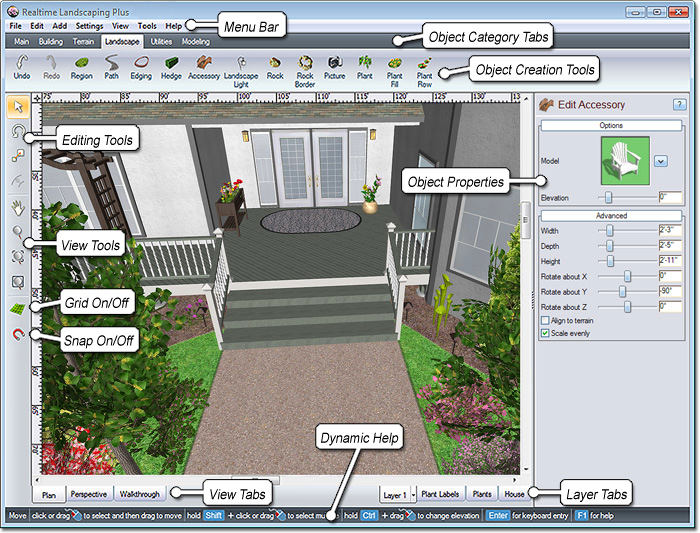Click the vertical scrollbar down arrow
The width and height of the screenshot is (700, 533).
526,469
